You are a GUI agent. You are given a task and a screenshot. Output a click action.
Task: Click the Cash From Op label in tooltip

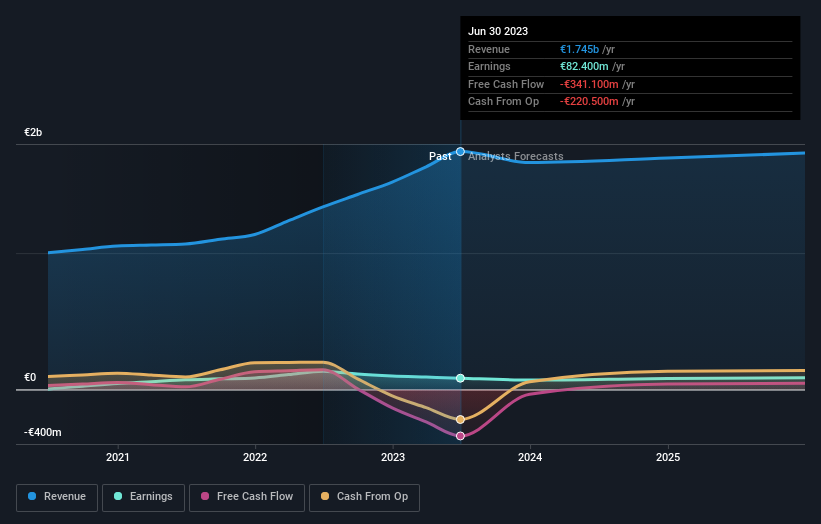[503, 102]
